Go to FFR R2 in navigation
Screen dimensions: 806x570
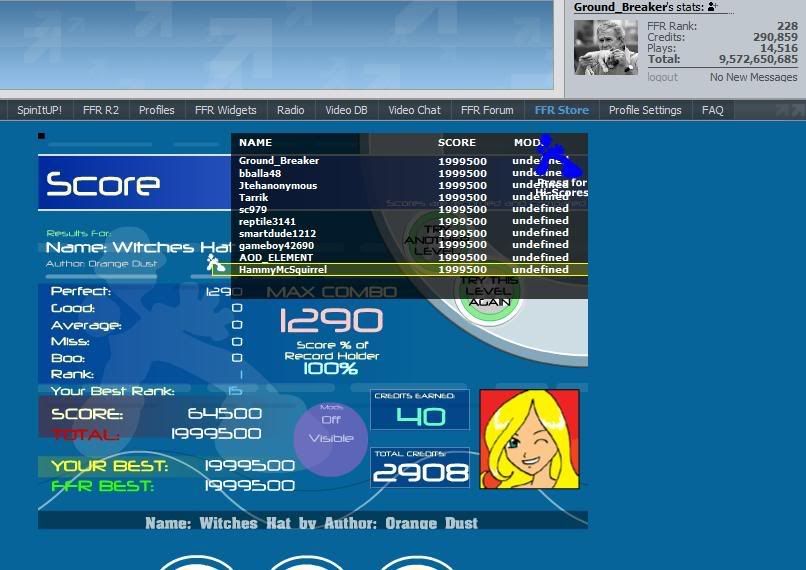pyautogui.click(x=100, y=110)
